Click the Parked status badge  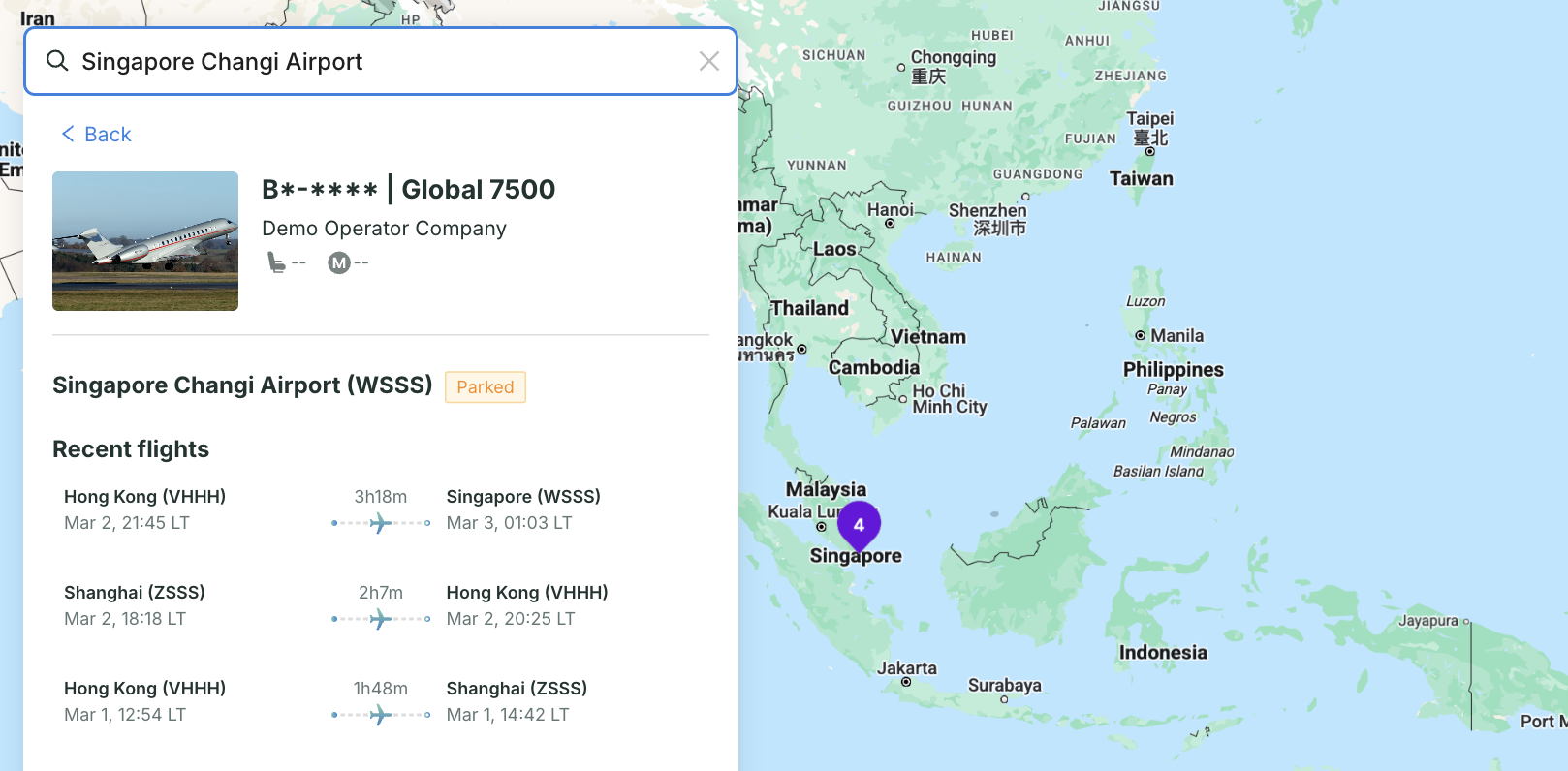[486, 387]
